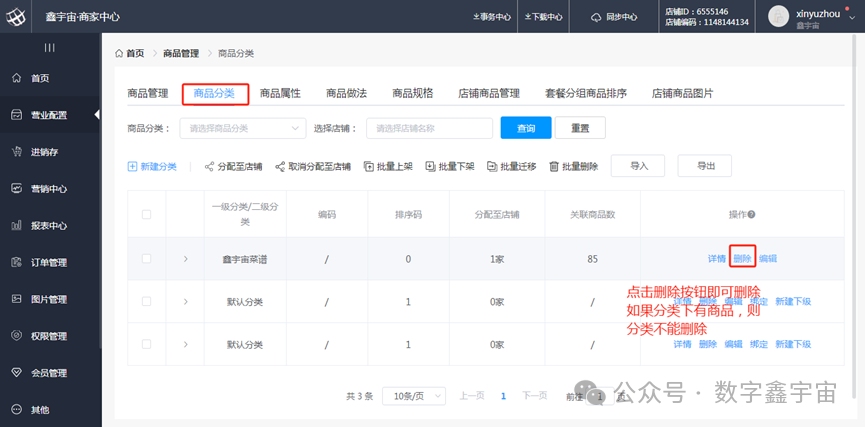
Task: Click 删除 in the 鑫宇宙菜谱 row
Action: [742, 258]
